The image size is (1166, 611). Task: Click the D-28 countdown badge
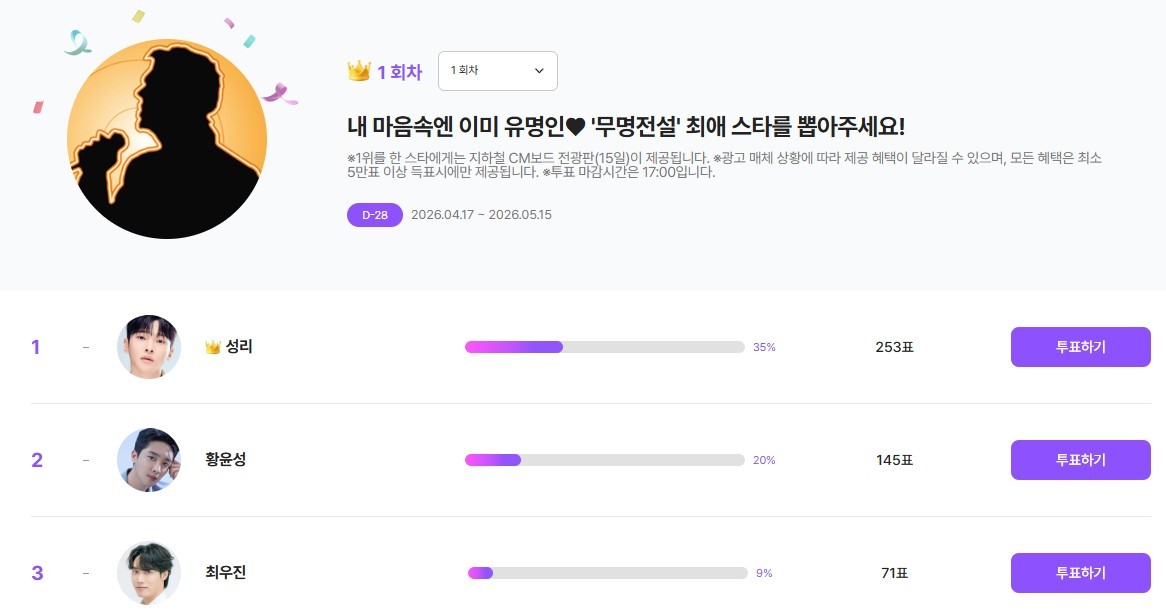coord(374,215)
